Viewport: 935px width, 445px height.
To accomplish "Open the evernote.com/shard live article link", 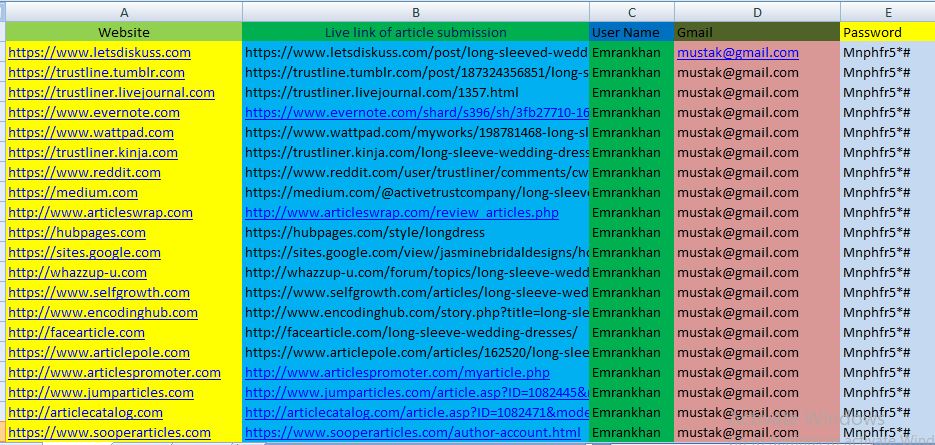I will (x=417, y=113).
